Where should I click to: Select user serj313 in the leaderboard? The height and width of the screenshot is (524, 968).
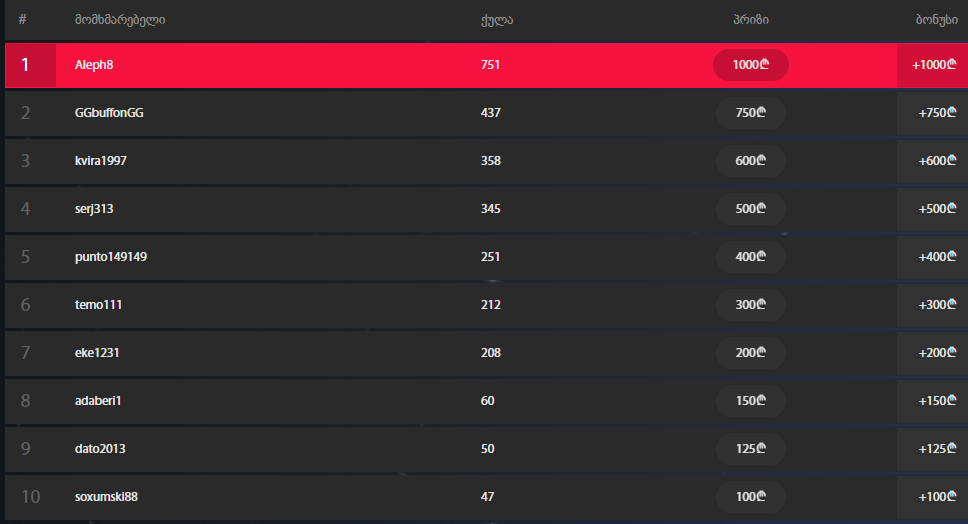point(94,209)
